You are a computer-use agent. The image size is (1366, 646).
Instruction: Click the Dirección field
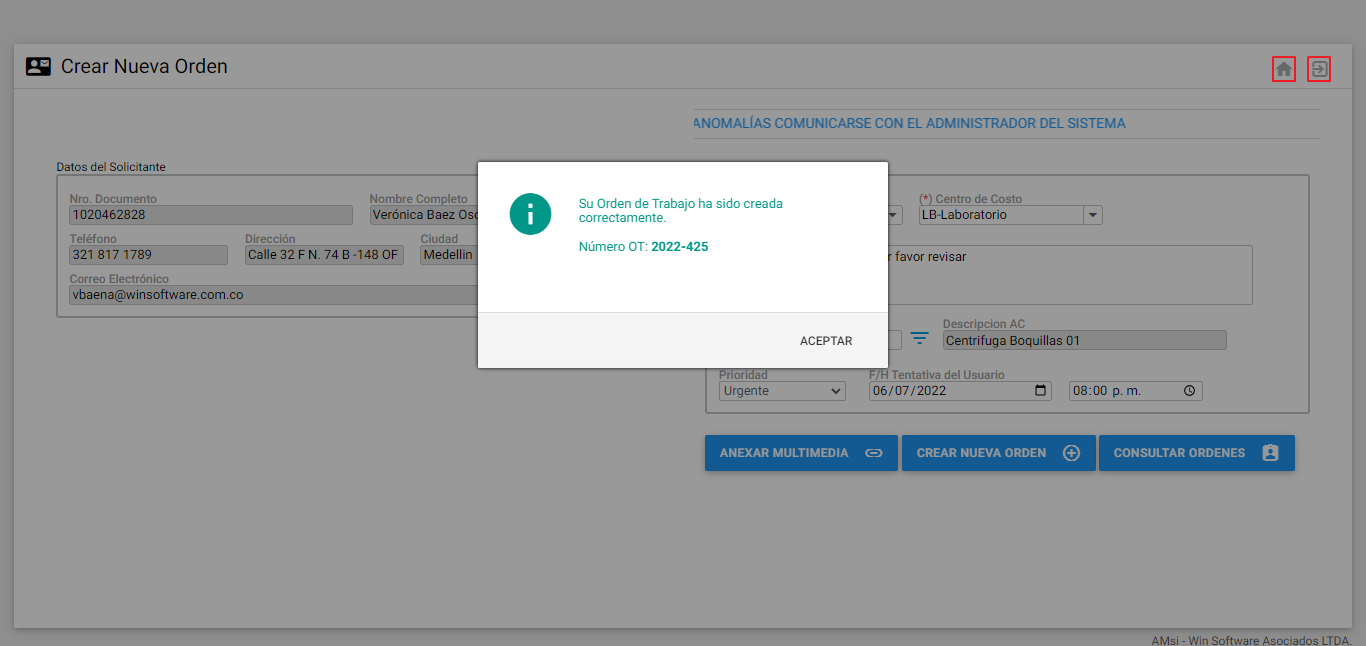(324, 255)
